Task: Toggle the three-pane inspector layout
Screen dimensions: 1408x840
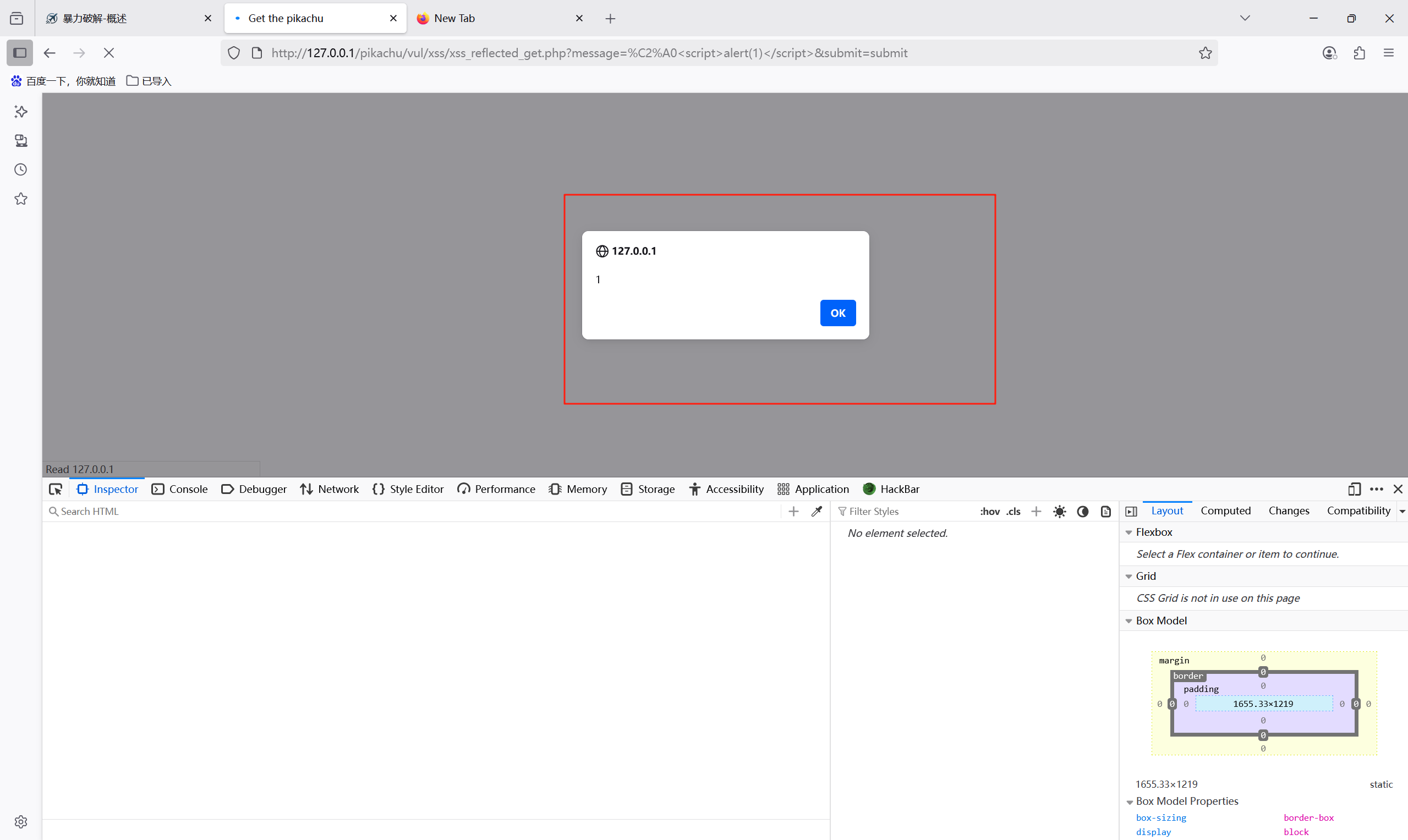Action: pos(1131,512)
